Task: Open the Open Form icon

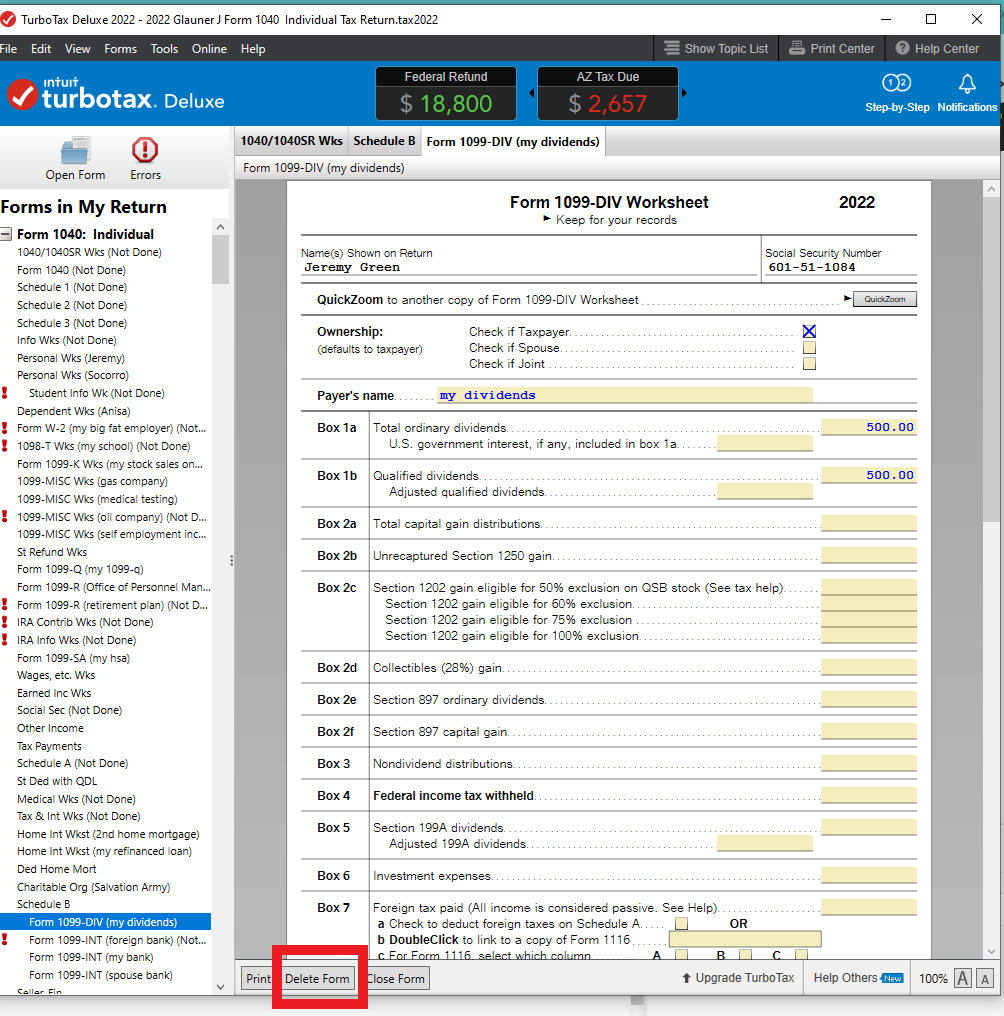Action: 75,159
